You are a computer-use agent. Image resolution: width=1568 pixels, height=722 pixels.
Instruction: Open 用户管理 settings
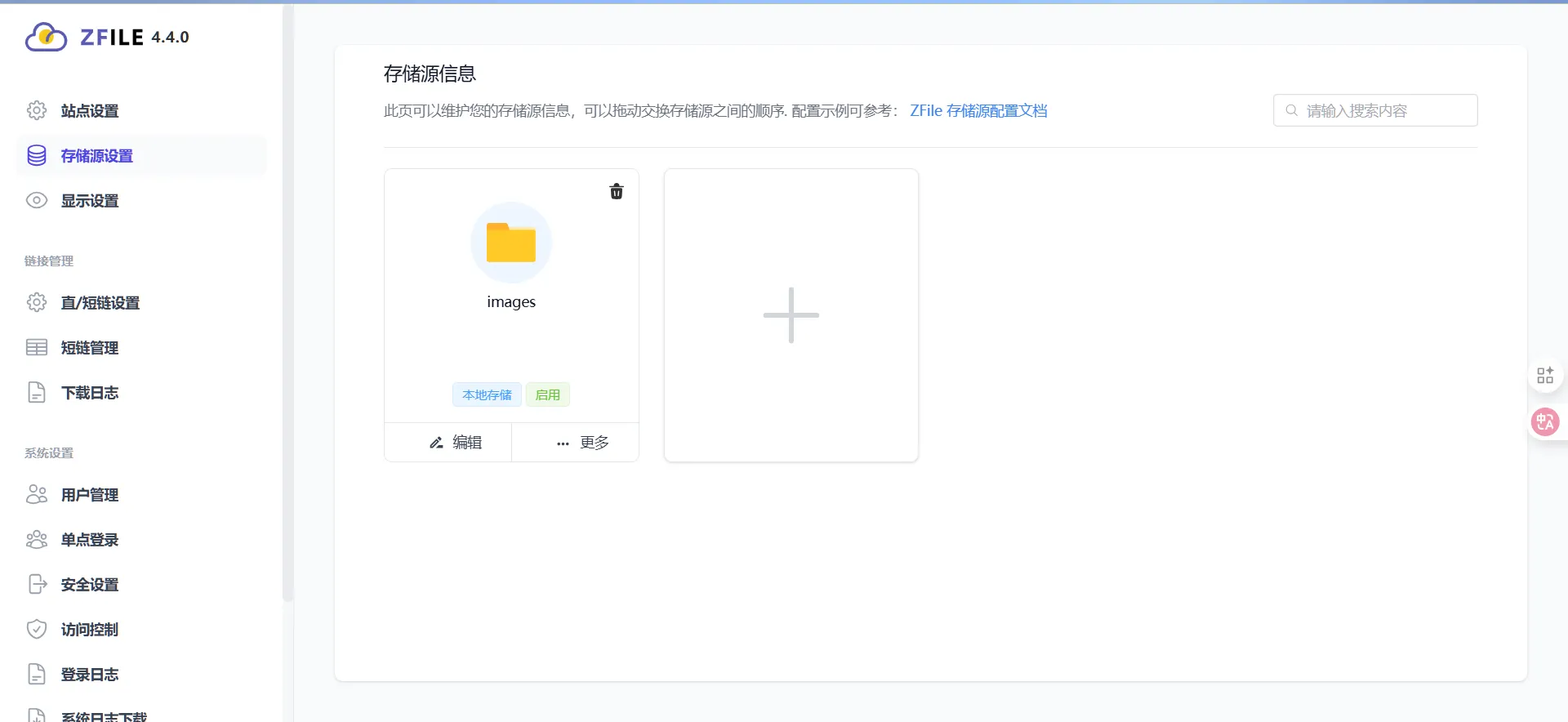tap(141, 494)
